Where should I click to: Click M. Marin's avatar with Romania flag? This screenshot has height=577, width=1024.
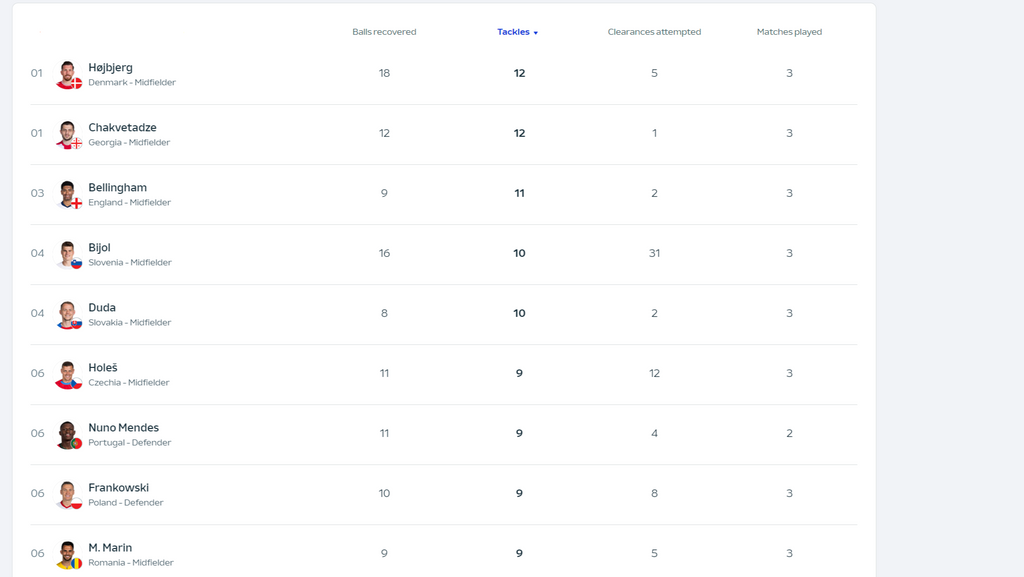click(x=68, y=555)
